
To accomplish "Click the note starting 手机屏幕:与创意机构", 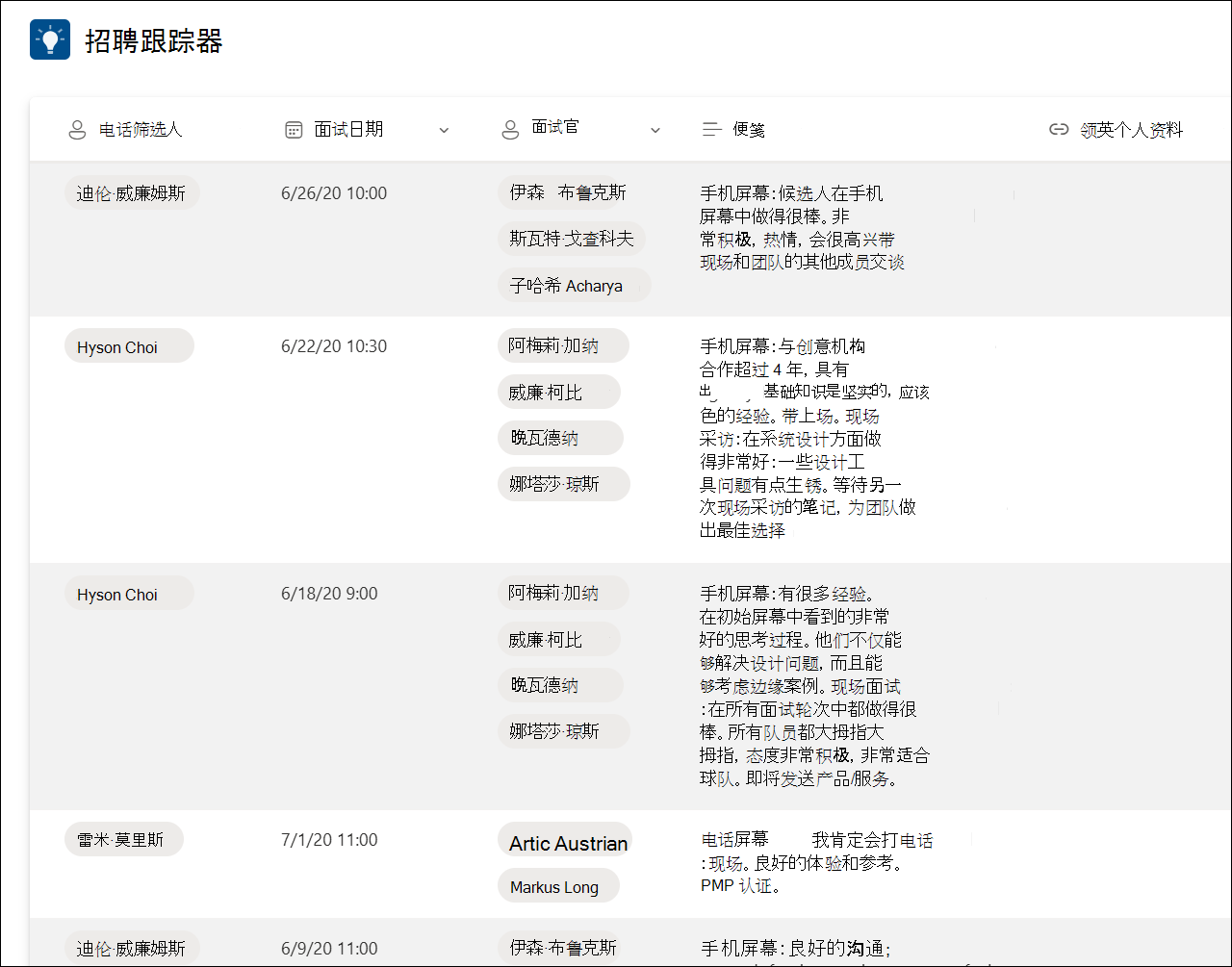I will coord(814,438).
